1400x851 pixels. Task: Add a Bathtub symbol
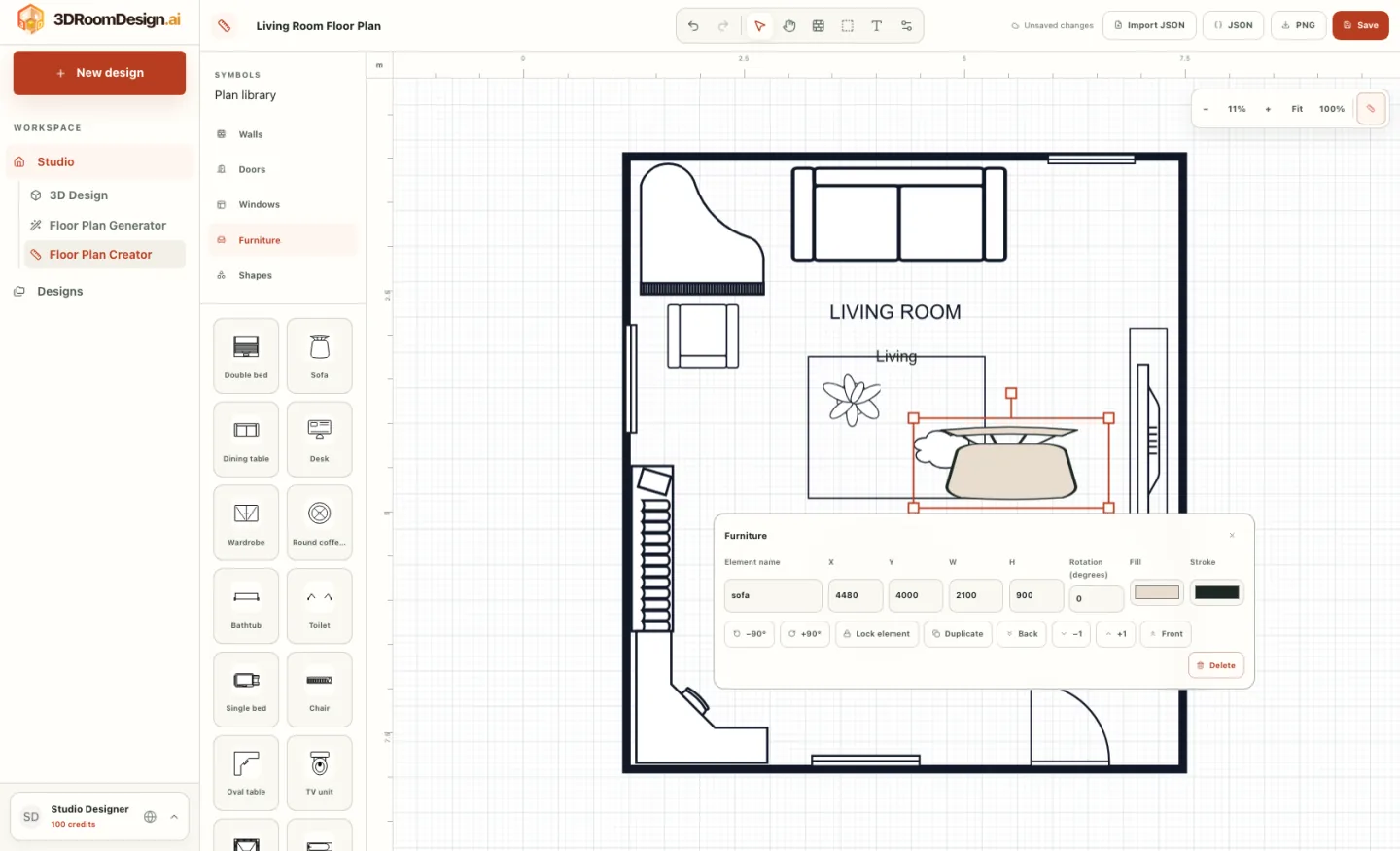click(246, 606)
